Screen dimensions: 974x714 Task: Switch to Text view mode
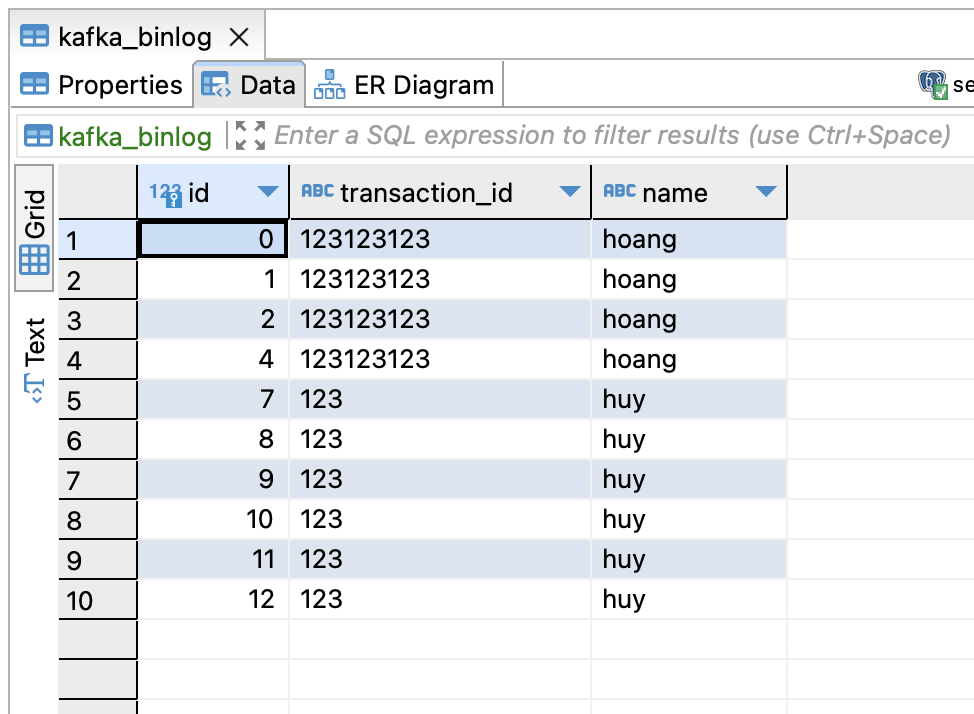coord(34,360)
